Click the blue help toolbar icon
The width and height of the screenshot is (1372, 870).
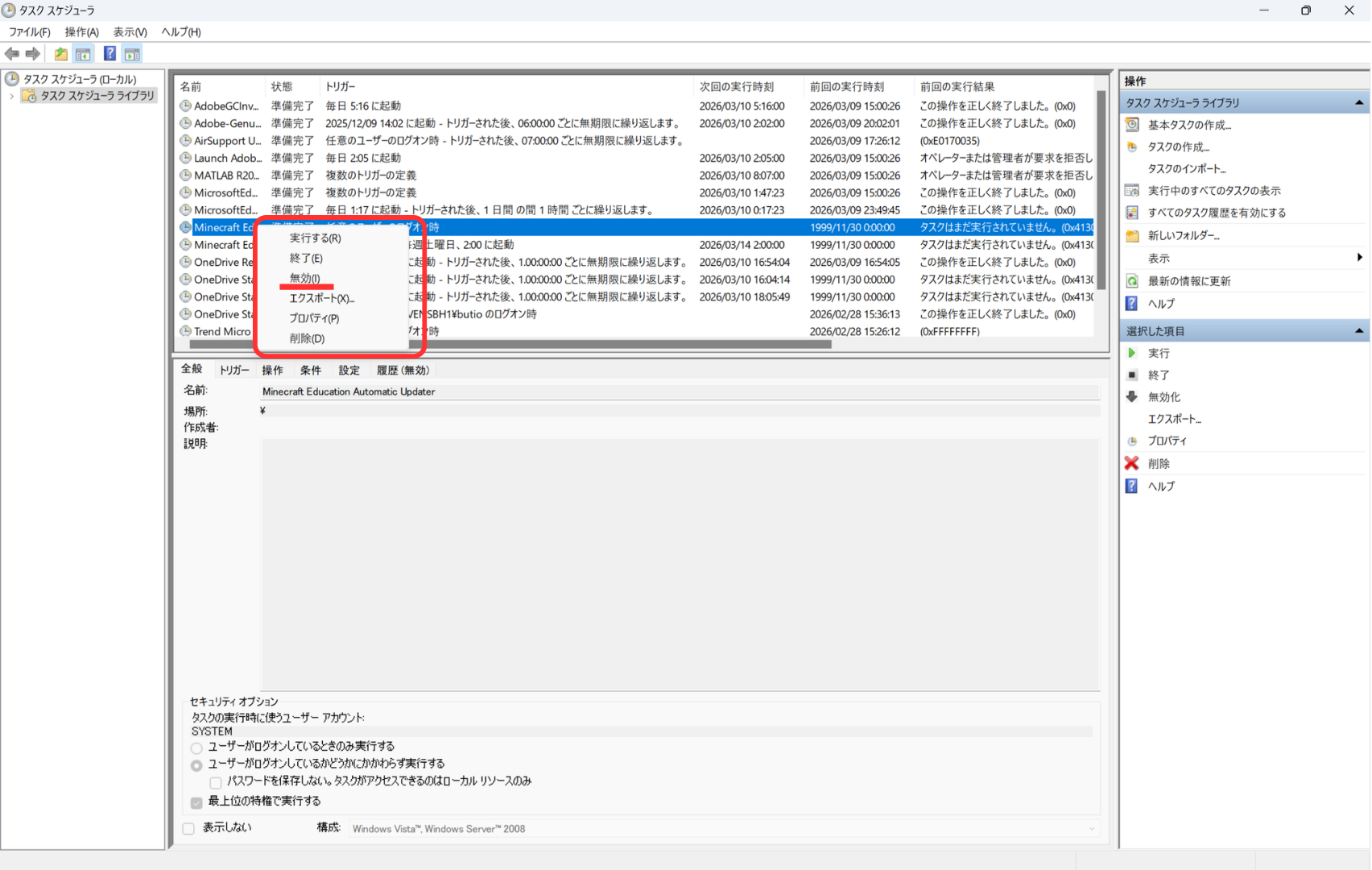click(110, 54)
